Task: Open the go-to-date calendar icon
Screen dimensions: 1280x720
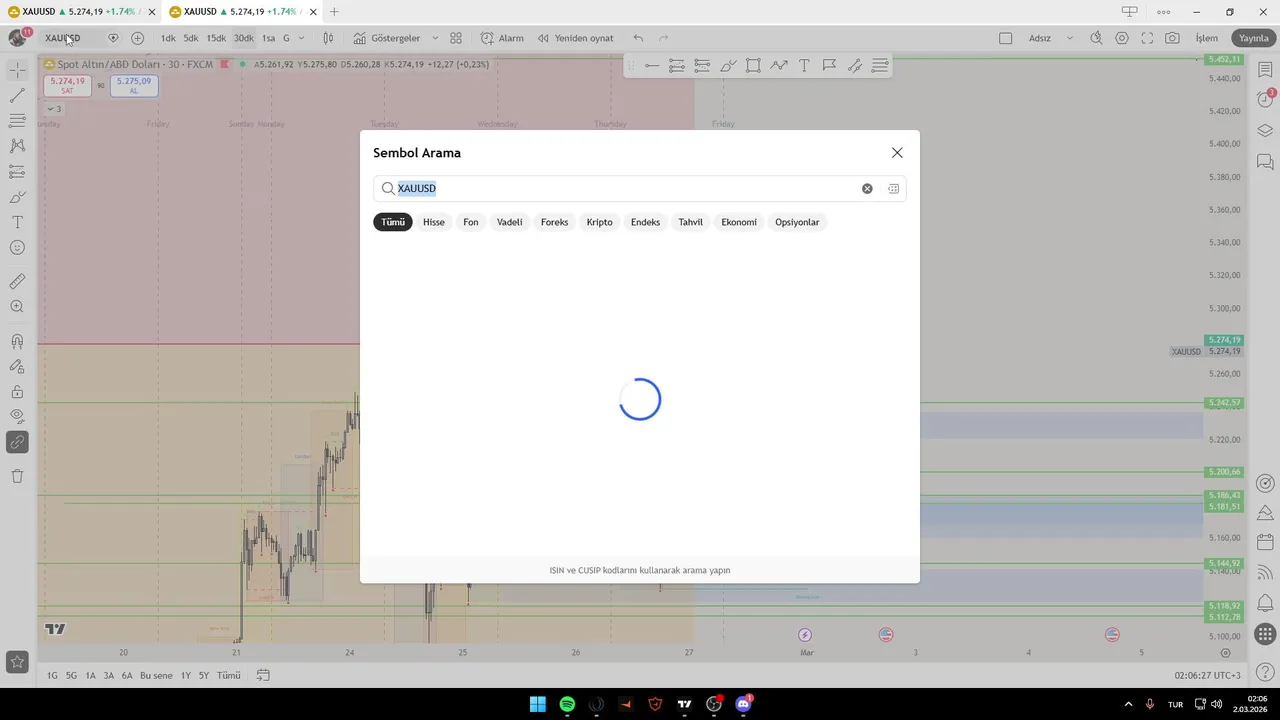Action: click(263, 675)
